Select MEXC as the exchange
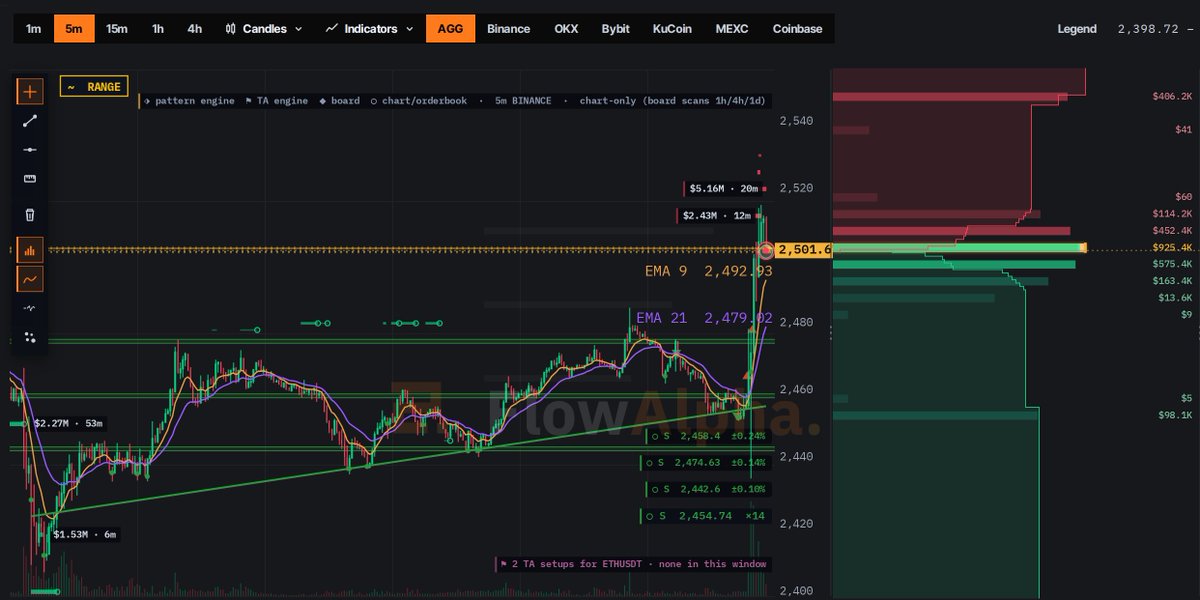 (732, 29)
